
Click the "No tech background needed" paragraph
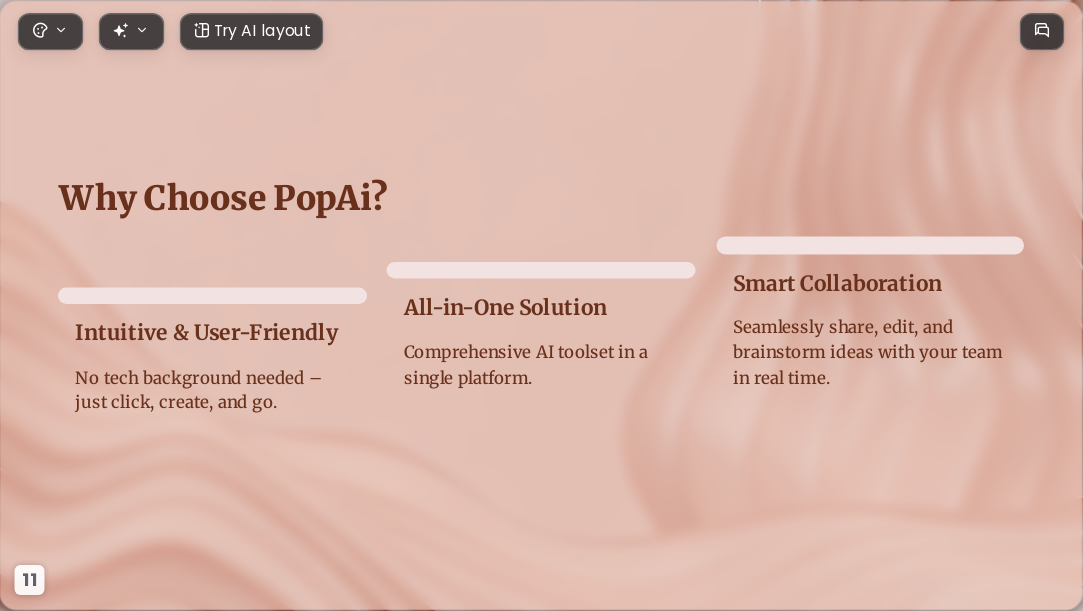[x=198, y=390]
